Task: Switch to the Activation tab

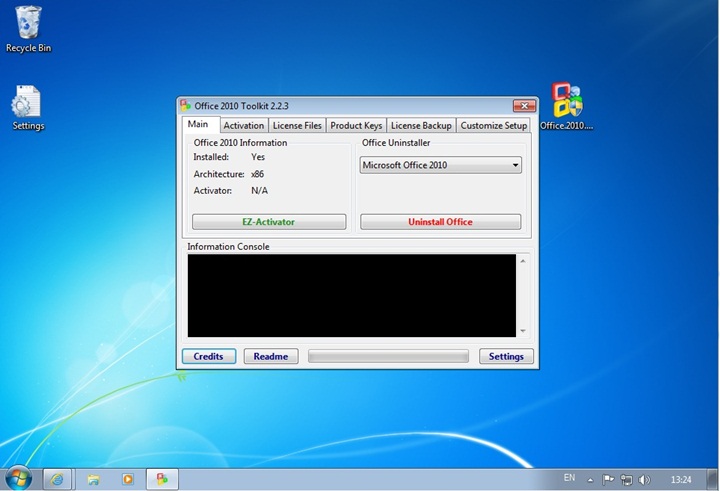Action: coord(244,125)
